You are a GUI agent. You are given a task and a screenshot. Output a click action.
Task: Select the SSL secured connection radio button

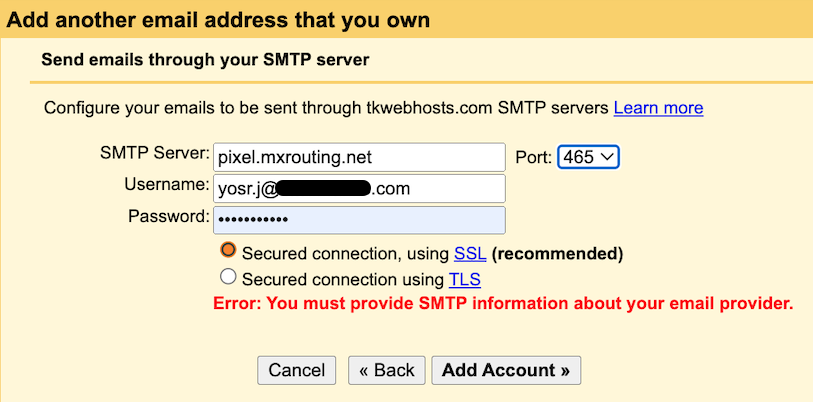click(x=228, y=250)
